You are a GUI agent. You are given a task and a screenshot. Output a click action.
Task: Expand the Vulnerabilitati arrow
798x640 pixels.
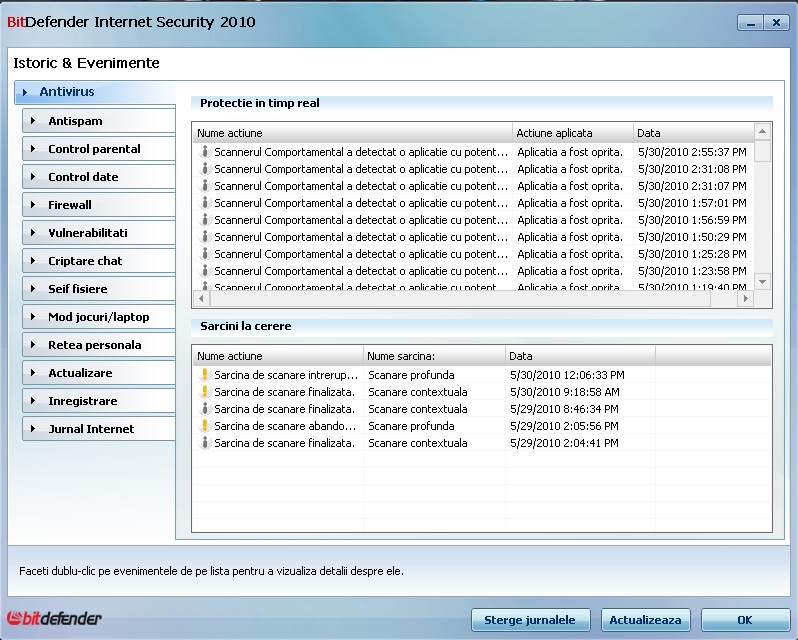tap(33, 232)
